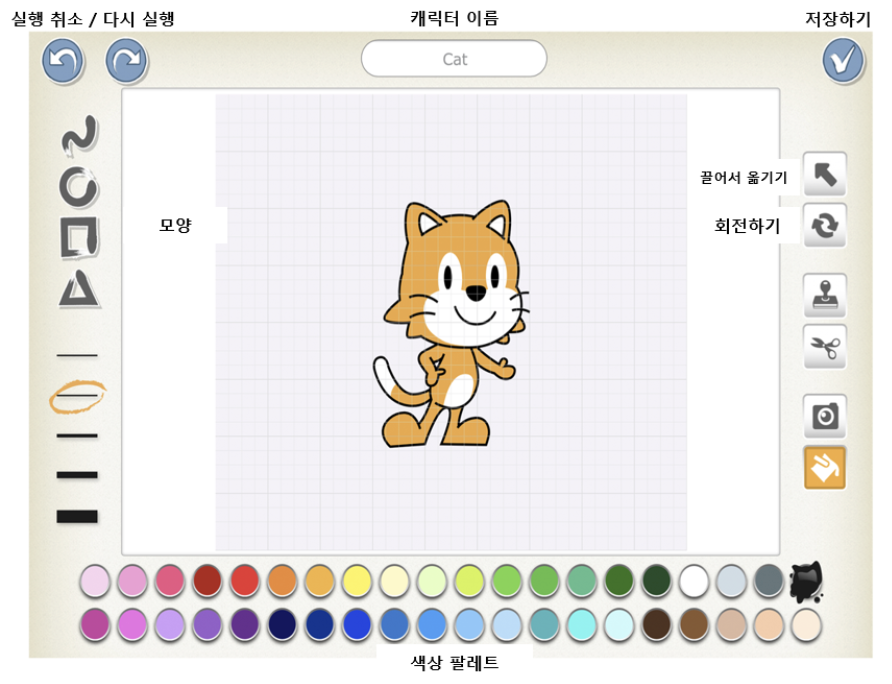Screen dimensions: 892x684
Task: Click the Cat character name field
Action: 454,59
